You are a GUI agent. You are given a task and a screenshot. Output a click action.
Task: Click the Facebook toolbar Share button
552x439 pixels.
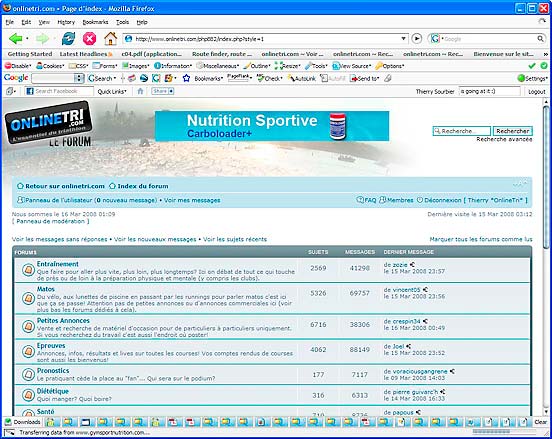click(x=163, y=91)
